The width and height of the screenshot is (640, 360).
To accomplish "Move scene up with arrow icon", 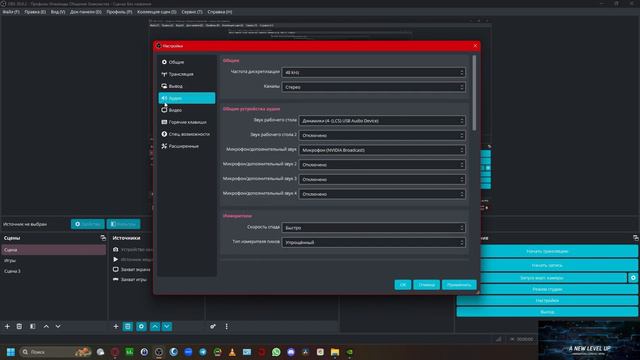I will point(46,326).
